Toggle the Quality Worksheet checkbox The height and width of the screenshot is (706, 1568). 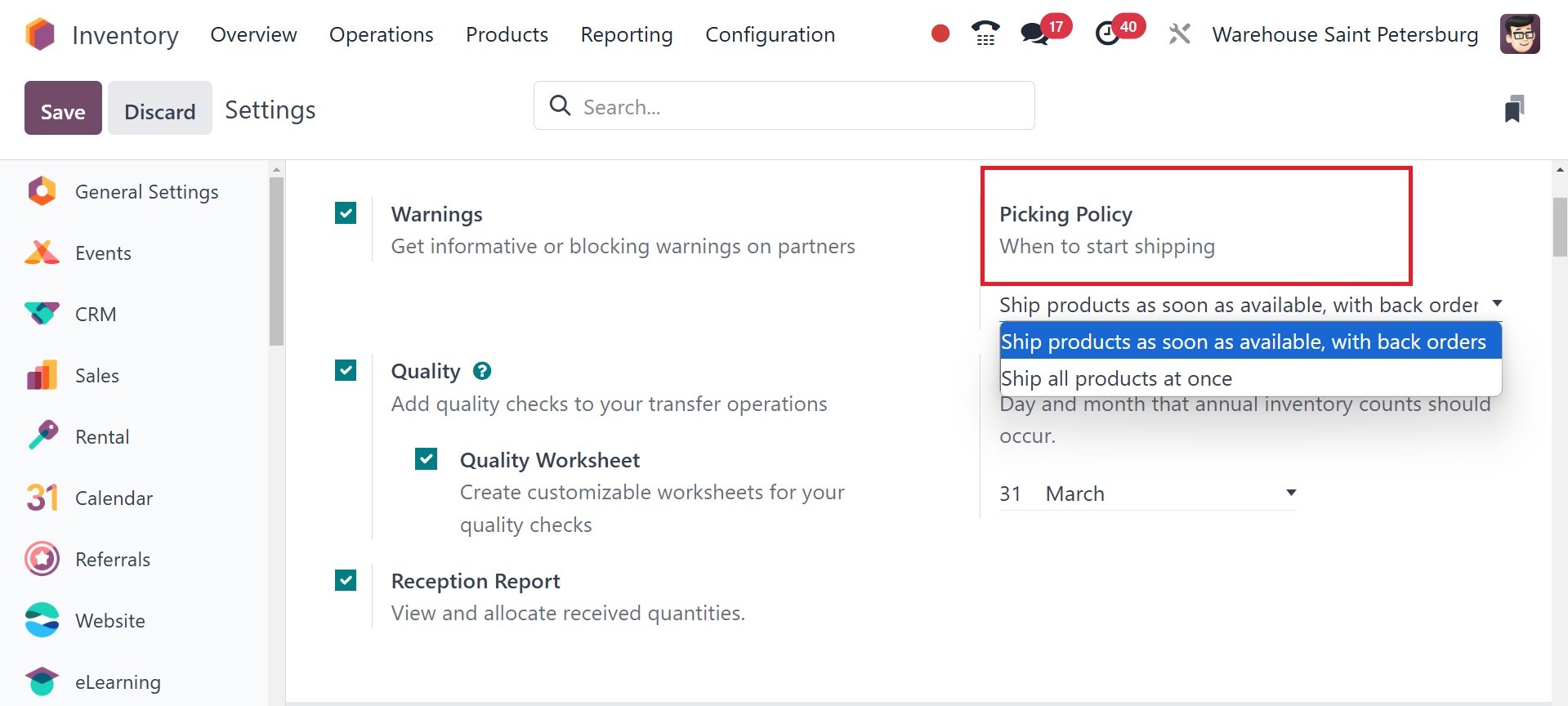point(426,459)
